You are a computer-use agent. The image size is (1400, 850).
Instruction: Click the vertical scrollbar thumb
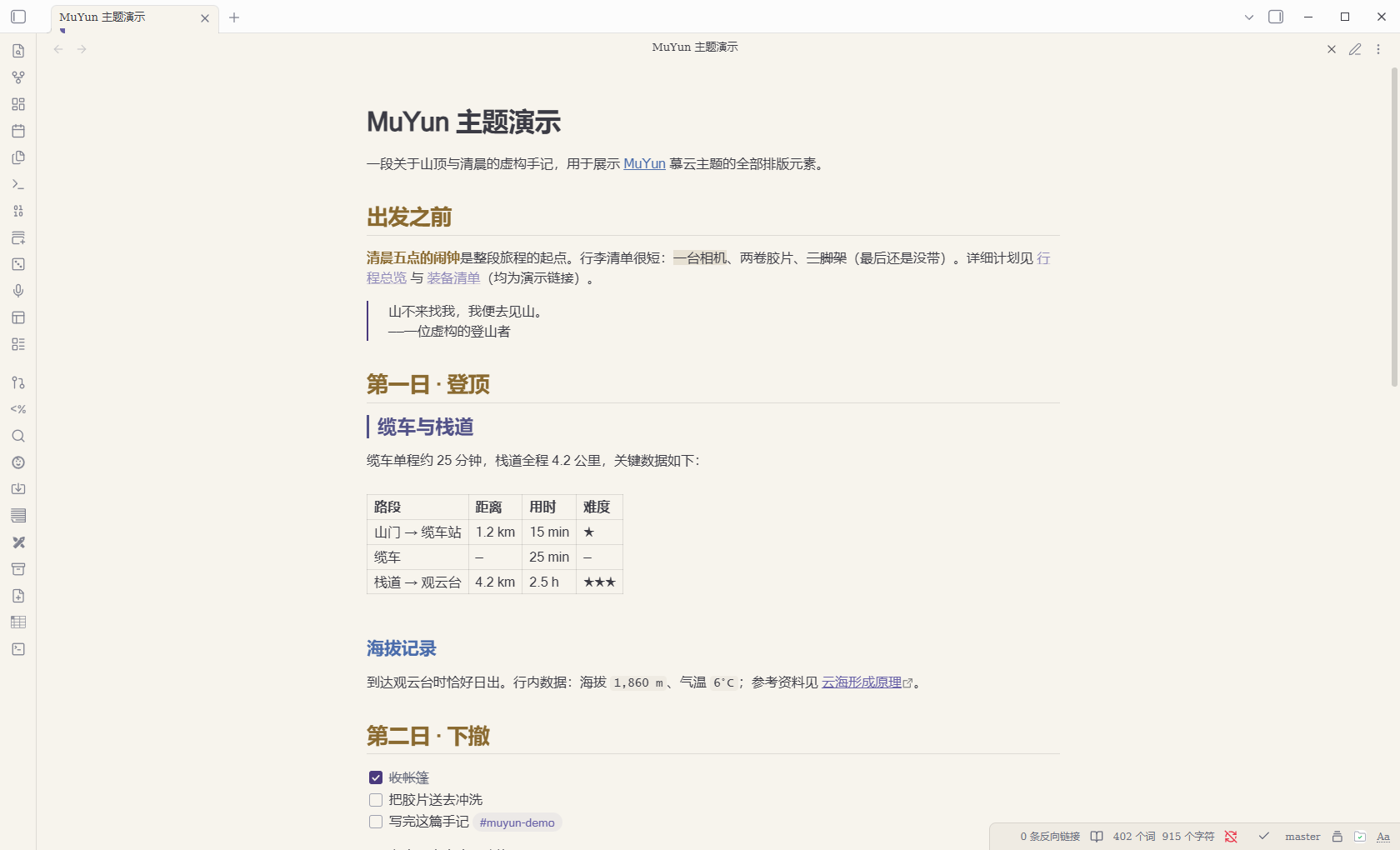click(x=1394, y=227)
